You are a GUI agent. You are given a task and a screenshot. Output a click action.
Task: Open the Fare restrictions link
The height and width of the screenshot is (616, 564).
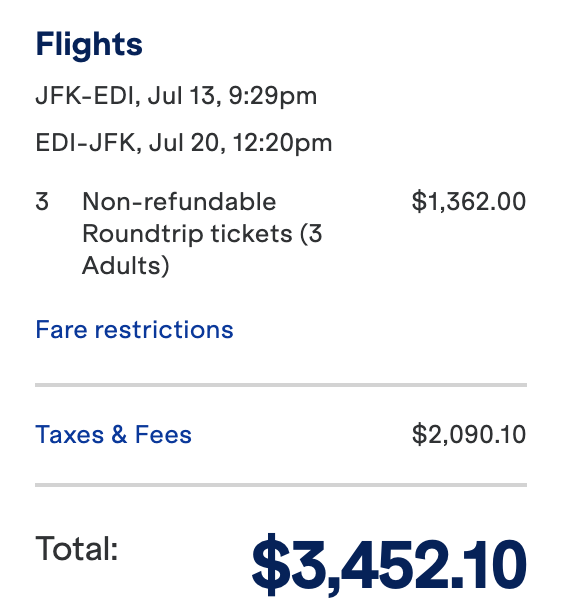click(134, 329)
